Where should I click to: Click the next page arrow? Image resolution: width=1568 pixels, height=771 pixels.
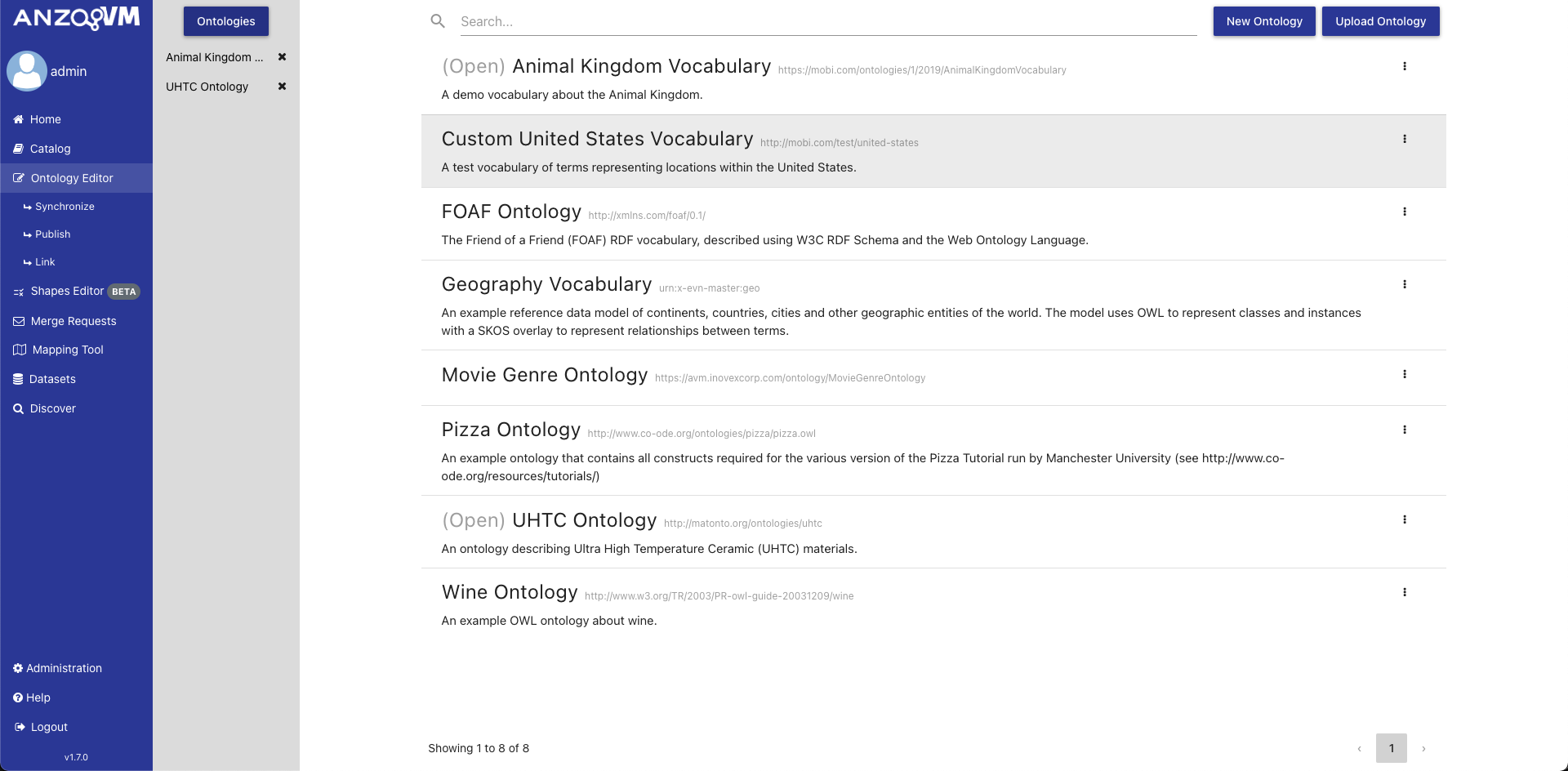pyautogui.click(x=1424, y=748)
